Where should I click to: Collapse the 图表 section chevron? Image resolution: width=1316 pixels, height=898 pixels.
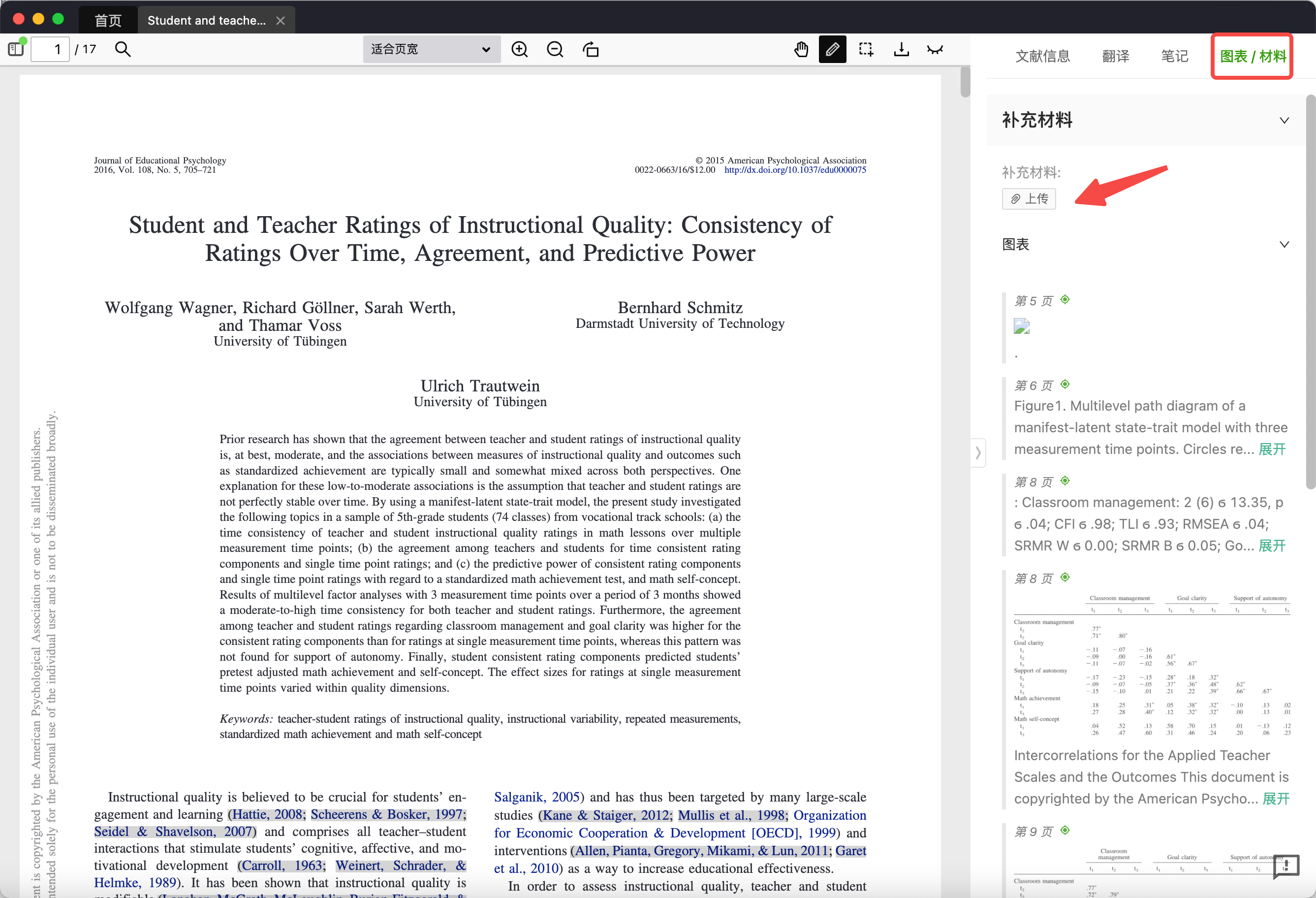tap(1284, 244)
